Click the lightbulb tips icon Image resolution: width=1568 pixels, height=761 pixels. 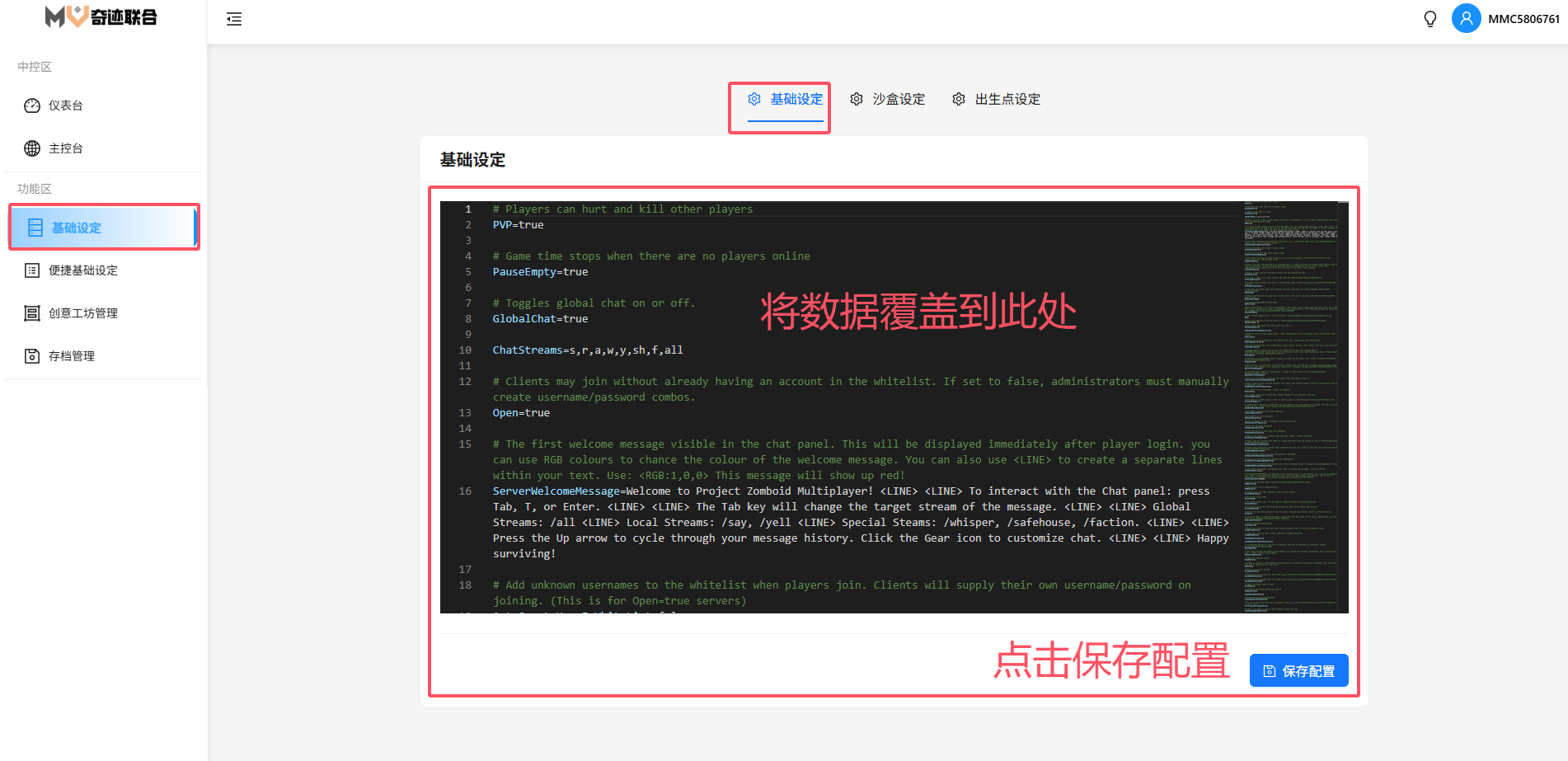(1430, 19)
